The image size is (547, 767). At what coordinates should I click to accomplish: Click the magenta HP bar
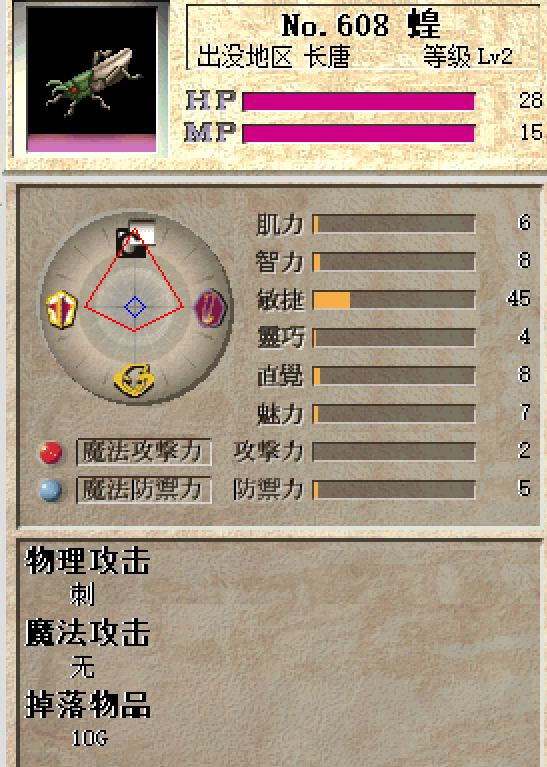click(359, 102)
